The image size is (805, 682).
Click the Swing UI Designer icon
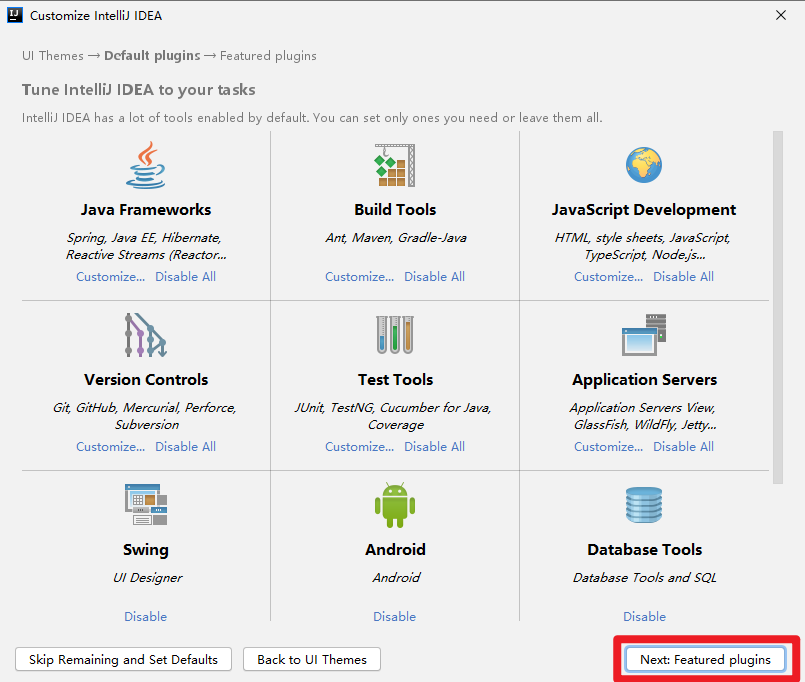point(146,504)
